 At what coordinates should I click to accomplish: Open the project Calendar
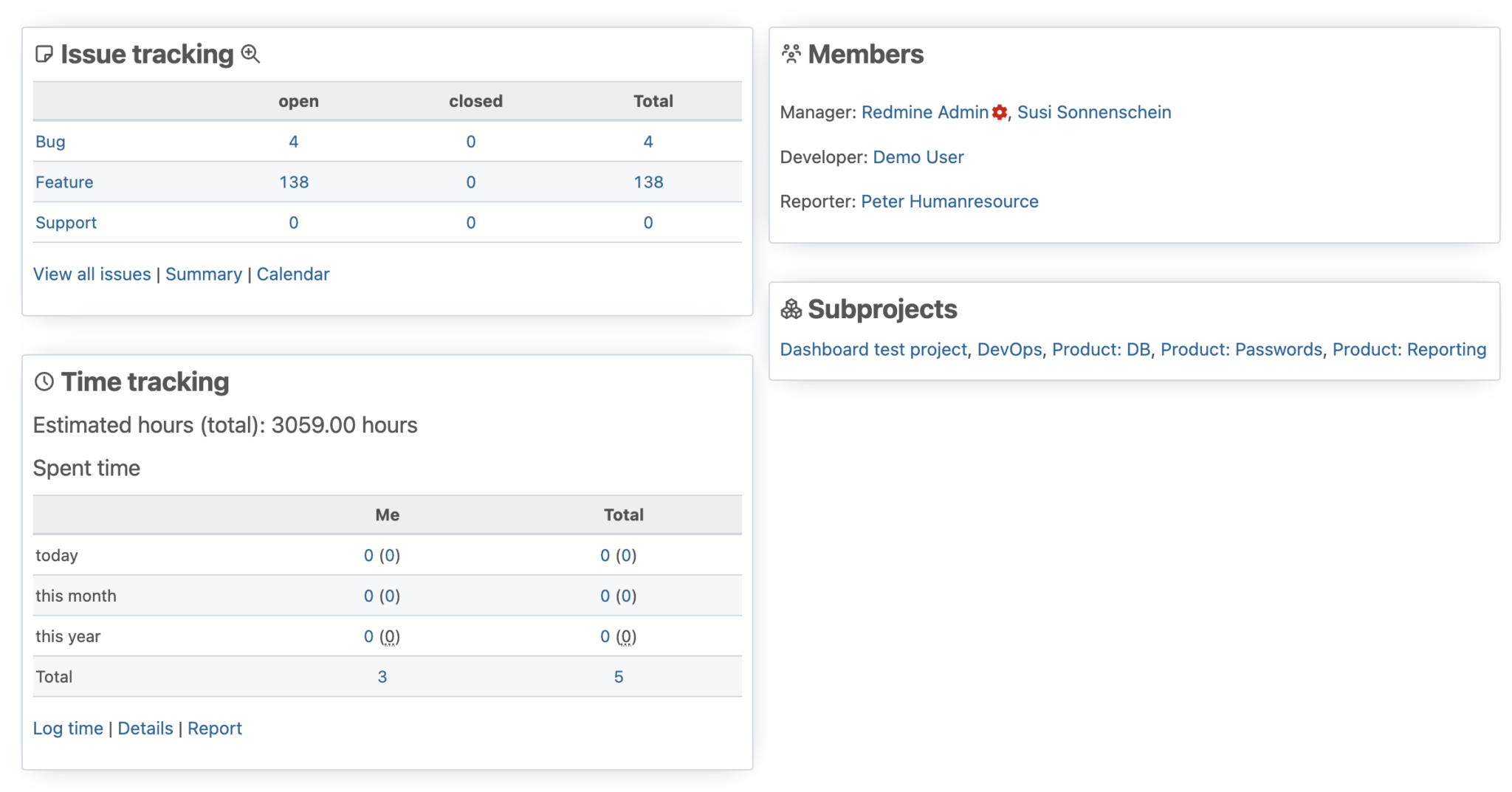tap(293, 274)
